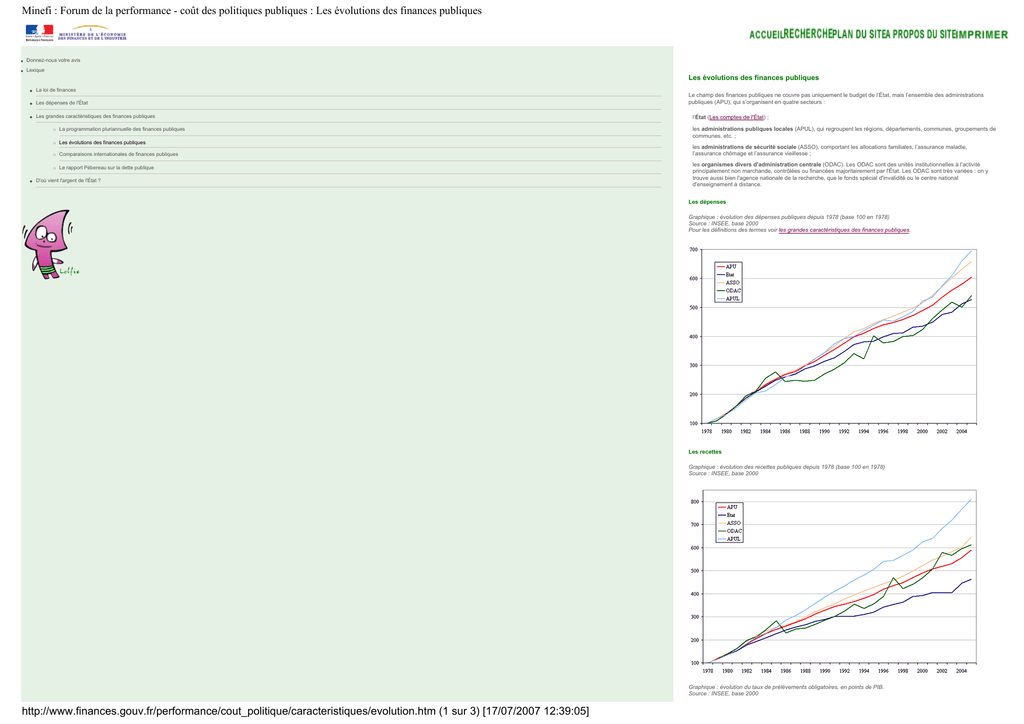This screenshot has height=724, width=1024.
Task: Go to PLAN DU SITE
Action: [x=857, y=34]
